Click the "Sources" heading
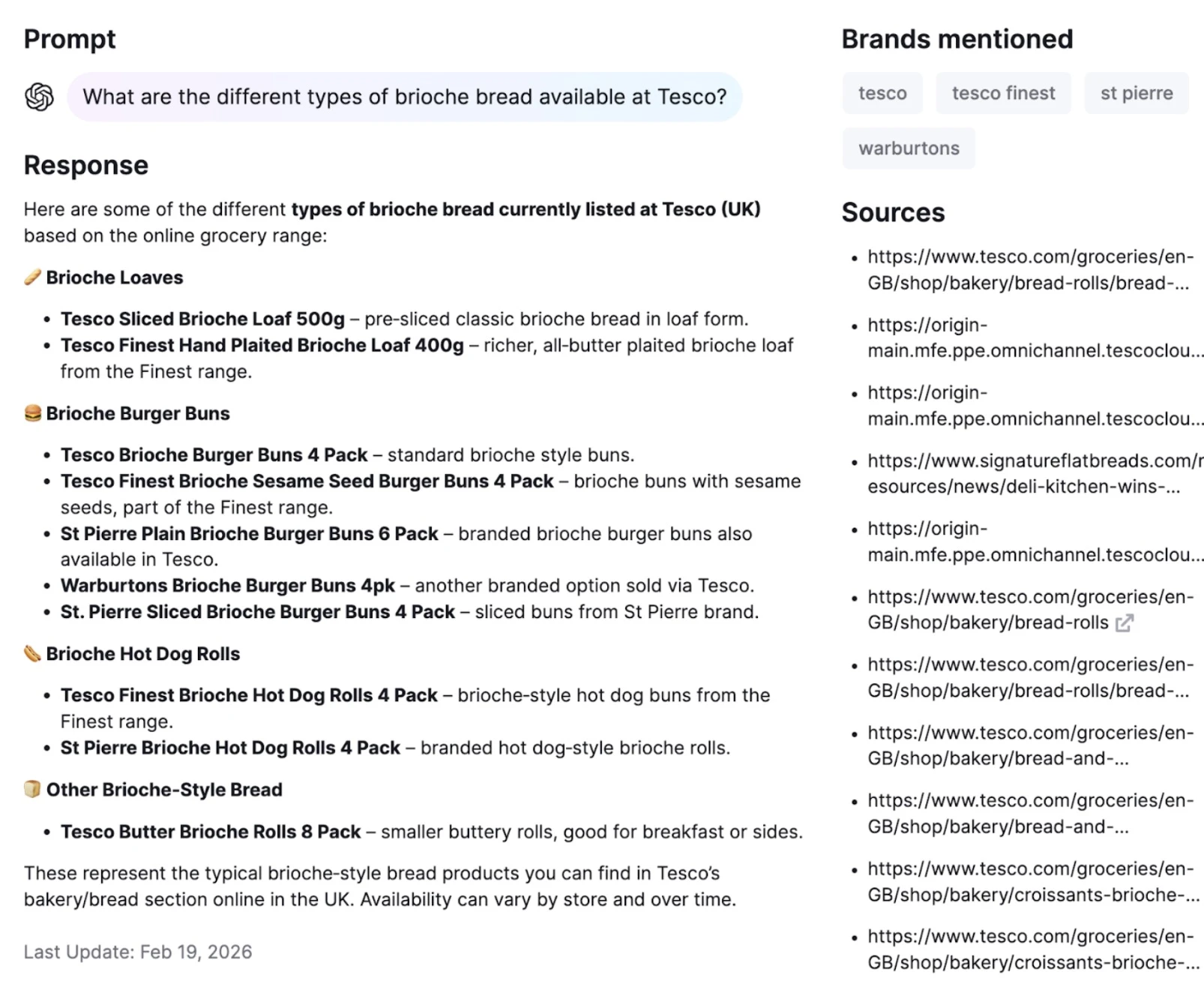Viewport: 1204px width, 984px height. click(893, 212)
